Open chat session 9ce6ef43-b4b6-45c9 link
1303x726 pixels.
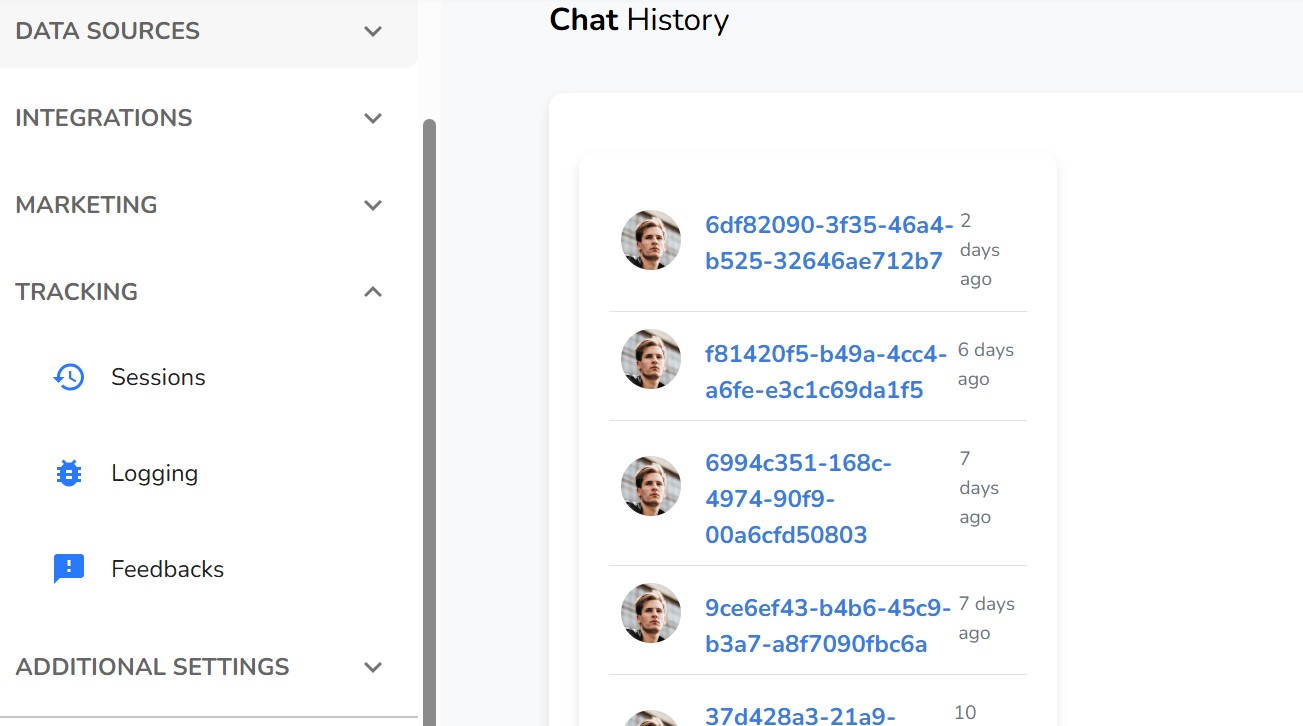click(x=827, y=626)
